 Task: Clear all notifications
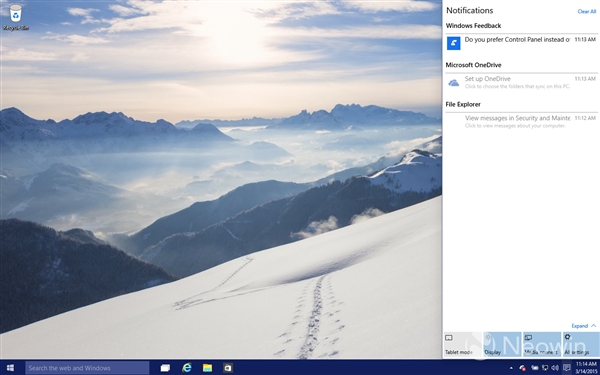(x=587, y=11)
